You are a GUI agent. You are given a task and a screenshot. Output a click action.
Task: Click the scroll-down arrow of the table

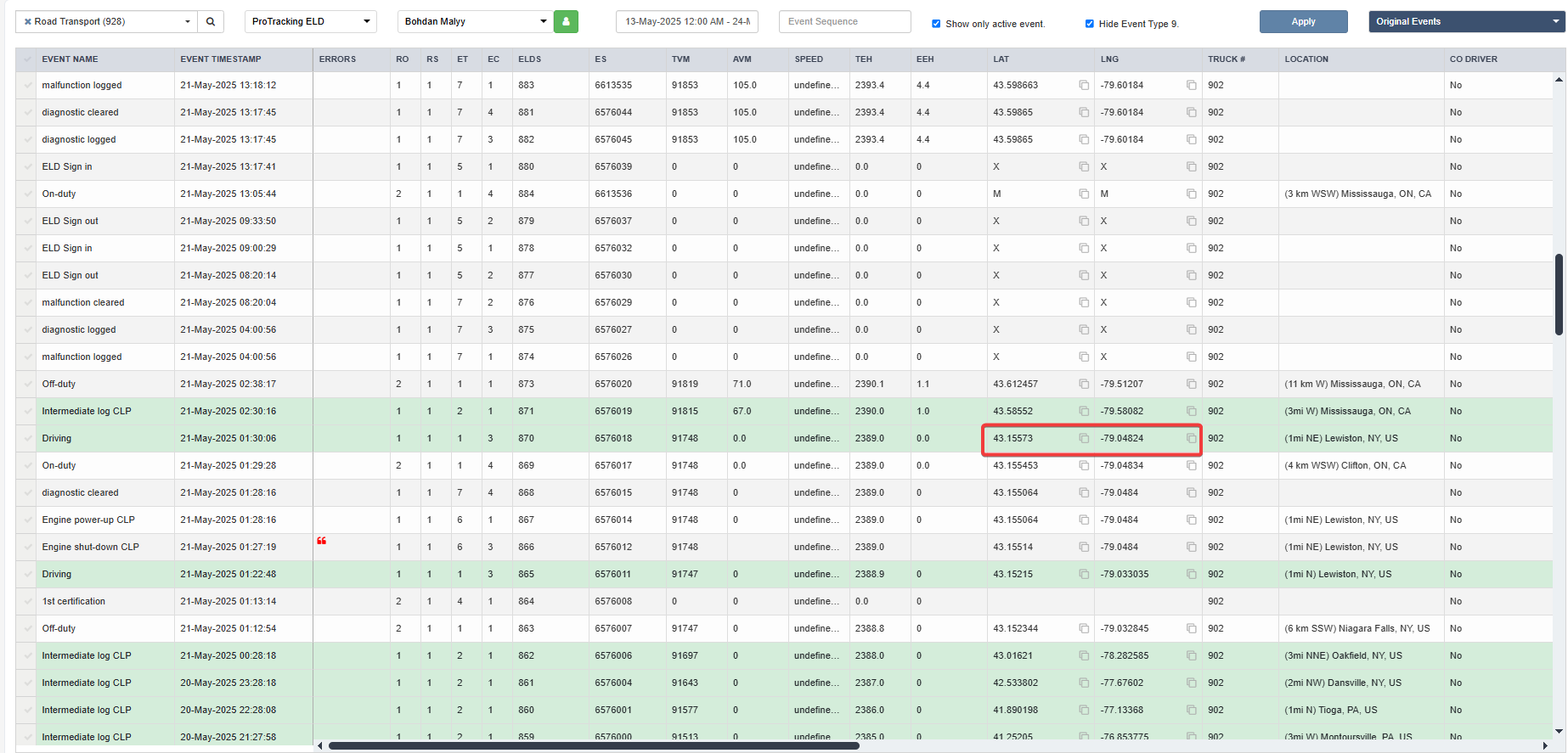coord(1559,731)
